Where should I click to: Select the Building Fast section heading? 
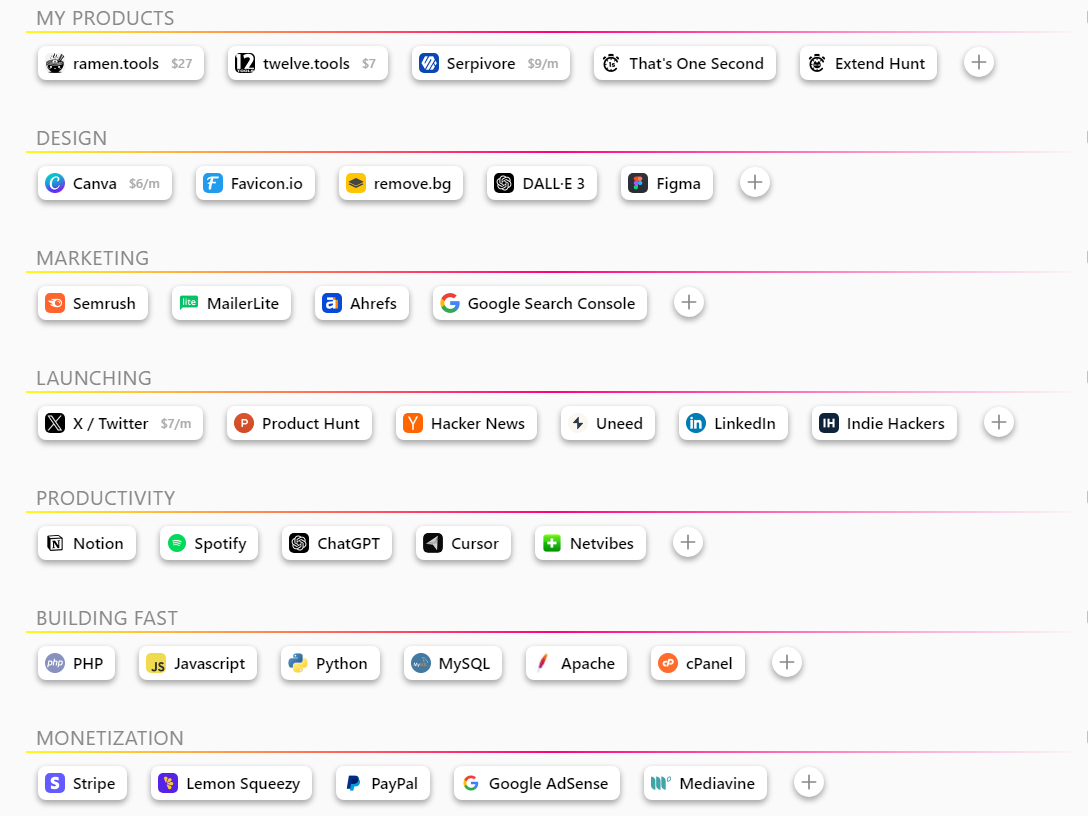[x=107, y=618]
